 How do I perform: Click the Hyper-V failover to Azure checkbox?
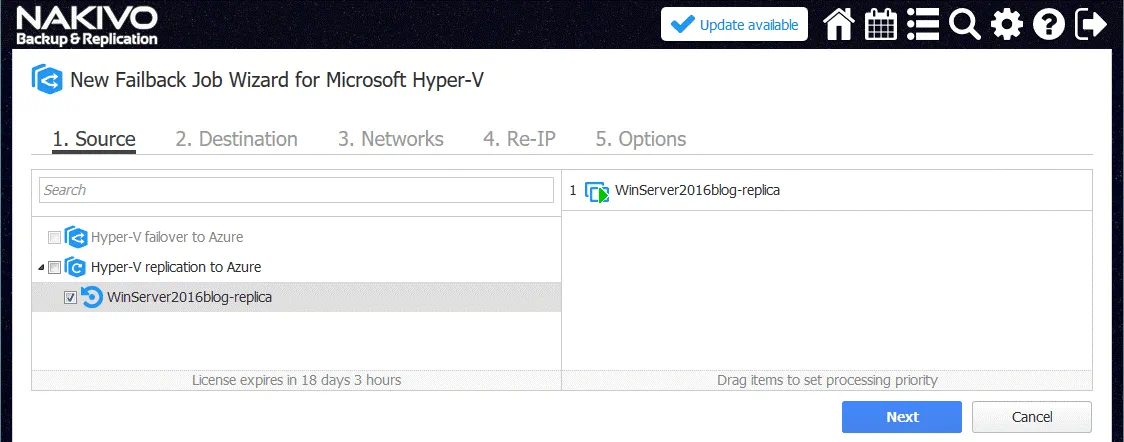coord(54,238)
